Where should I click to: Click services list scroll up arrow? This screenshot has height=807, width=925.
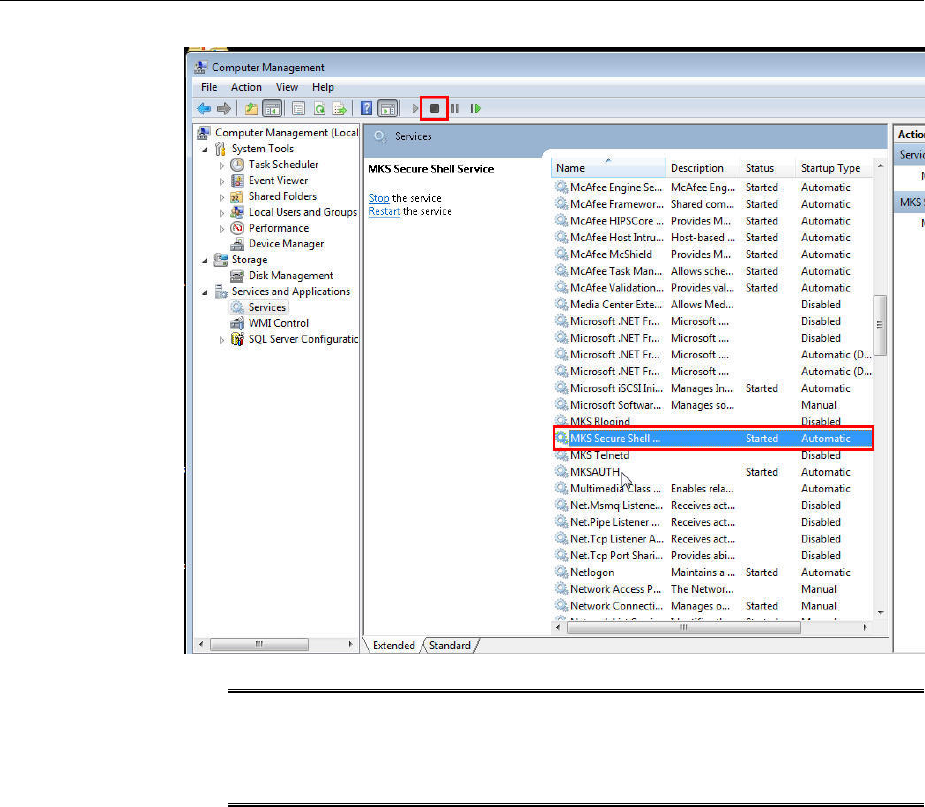coord(880,167)
